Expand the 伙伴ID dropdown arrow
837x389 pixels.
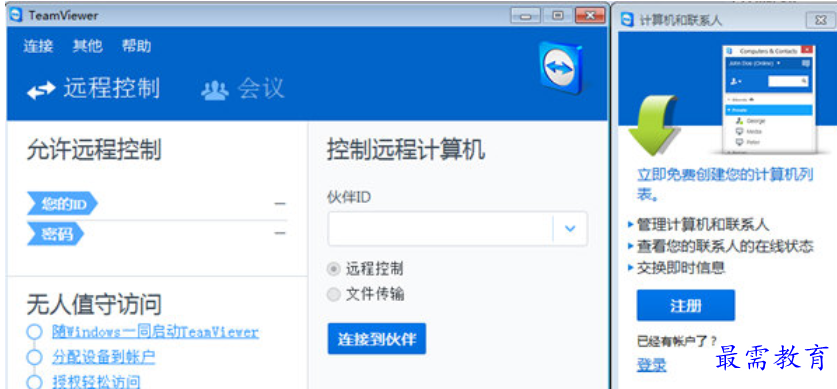pyautogui.click(x=570, y=229)
